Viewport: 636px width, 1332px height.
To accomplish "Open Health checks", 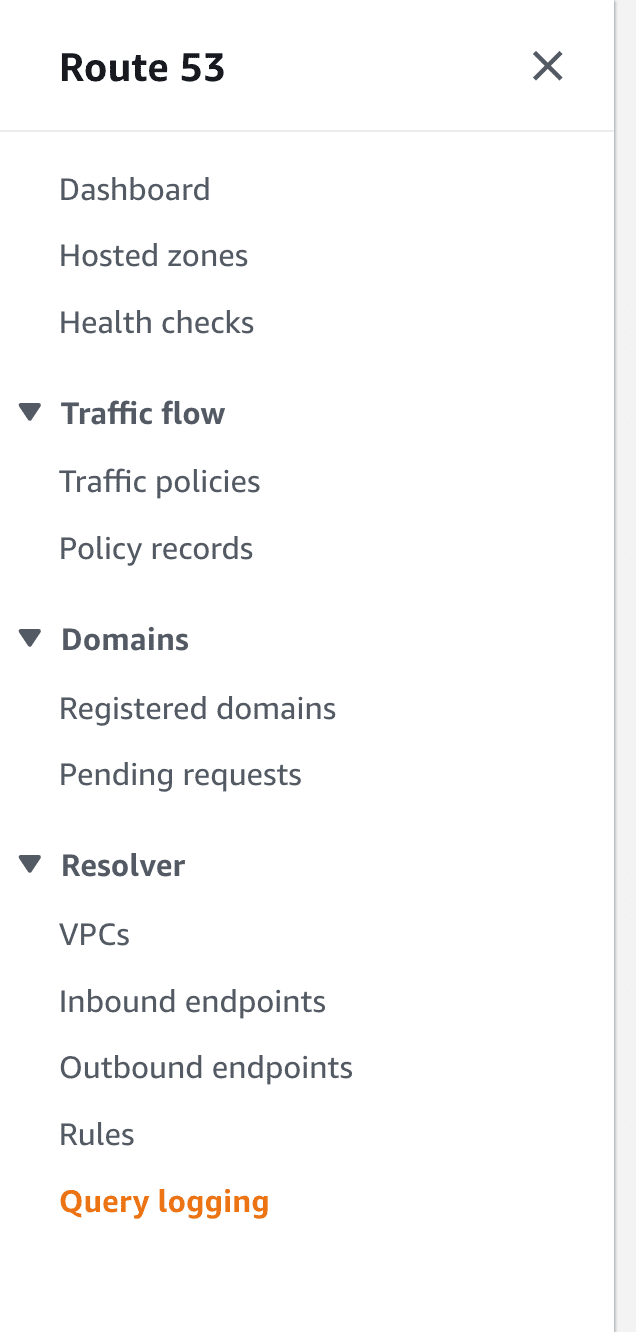I will [x=157, y=323].
